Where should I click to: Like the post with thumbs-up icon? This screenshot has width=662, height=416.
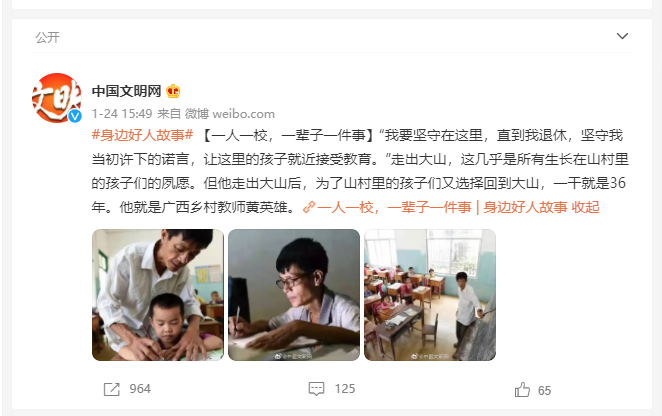522,389
